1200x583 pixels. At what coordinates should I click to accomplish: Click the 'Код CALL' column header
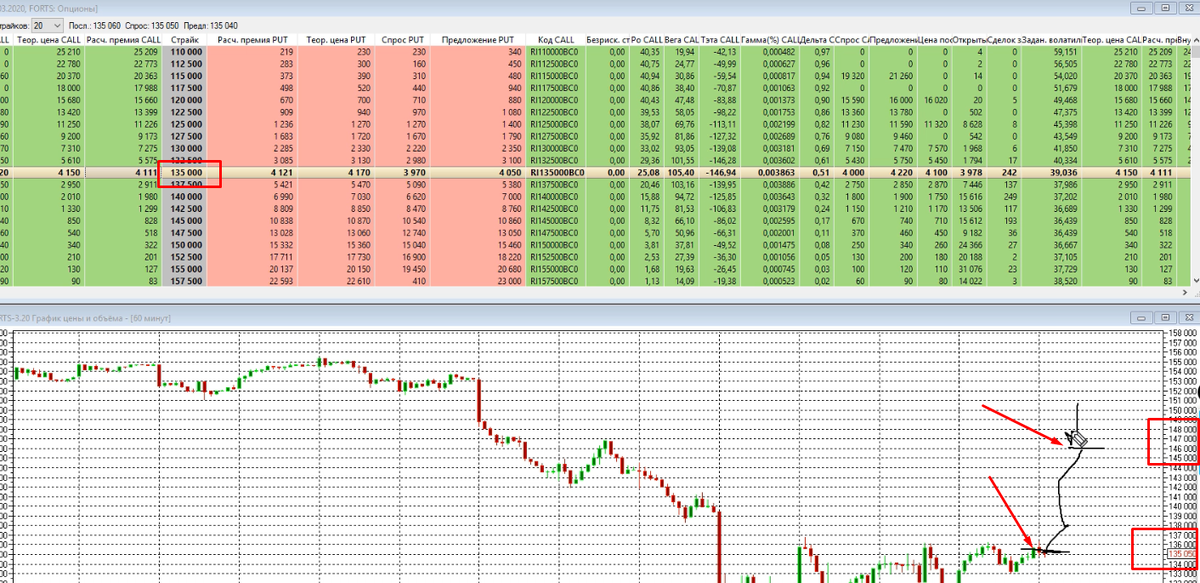[557, 39]
